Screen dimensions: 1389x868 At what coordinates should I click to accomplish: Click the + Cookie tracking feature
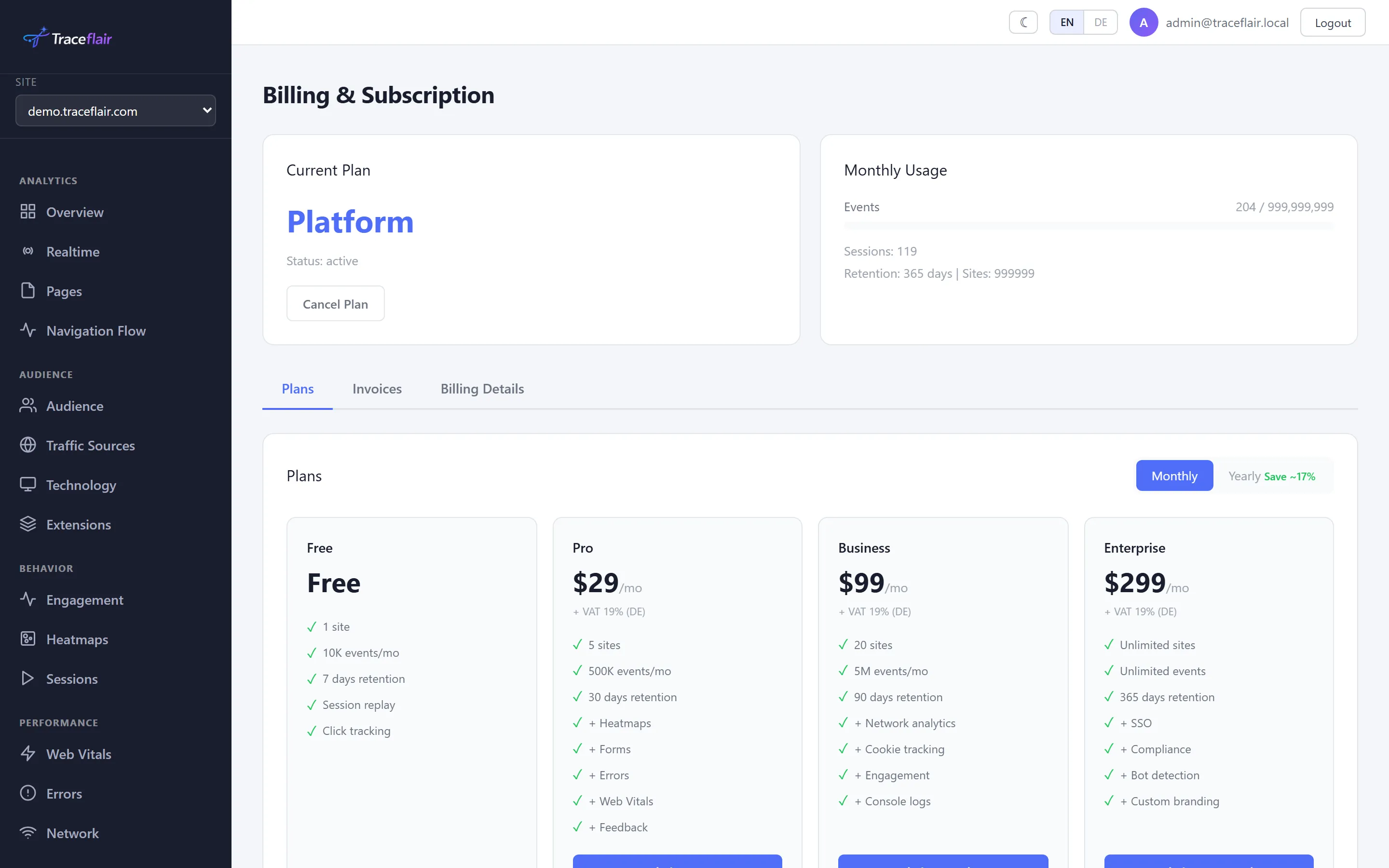point(899,749)
